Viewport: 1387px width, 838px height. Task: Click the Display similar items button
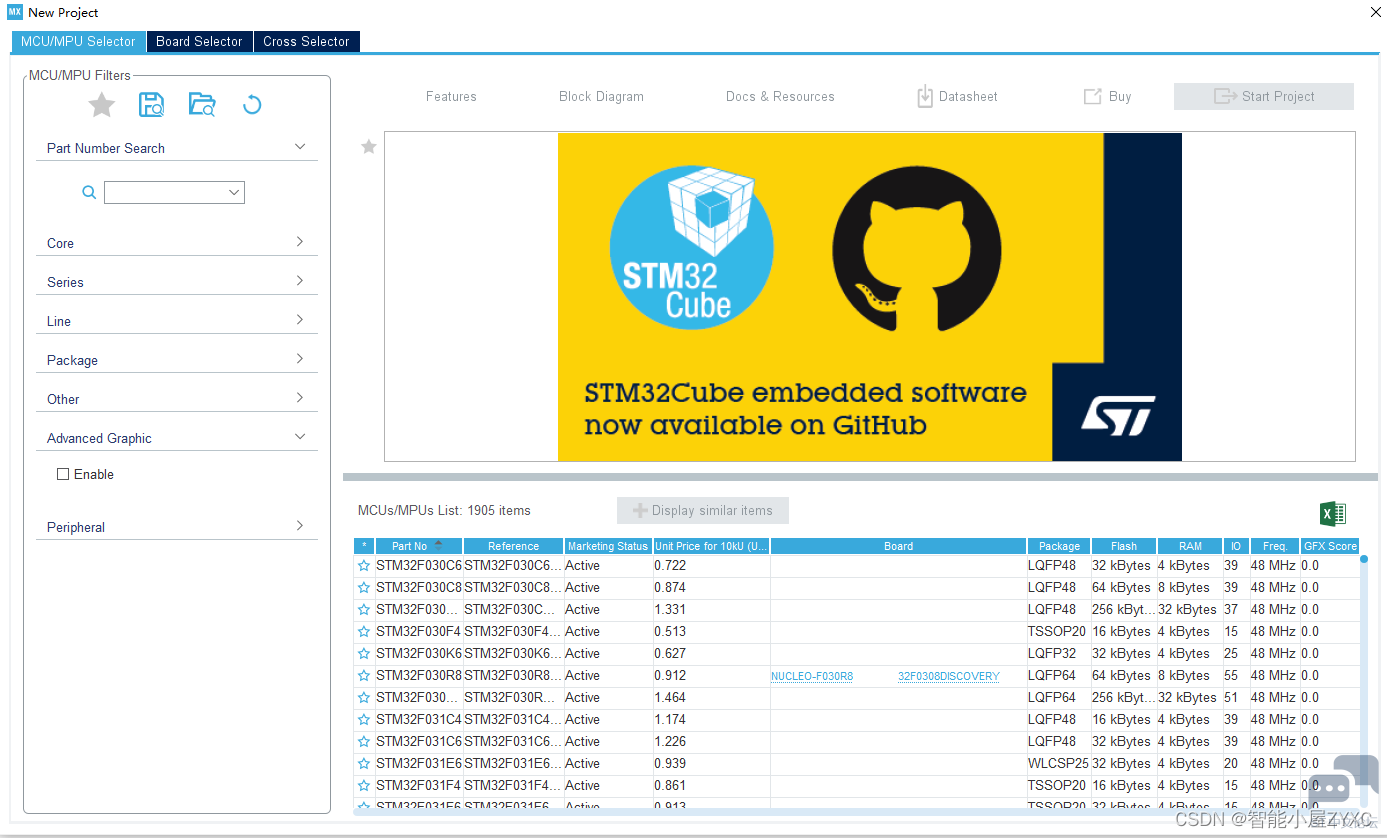coord(703,510)
